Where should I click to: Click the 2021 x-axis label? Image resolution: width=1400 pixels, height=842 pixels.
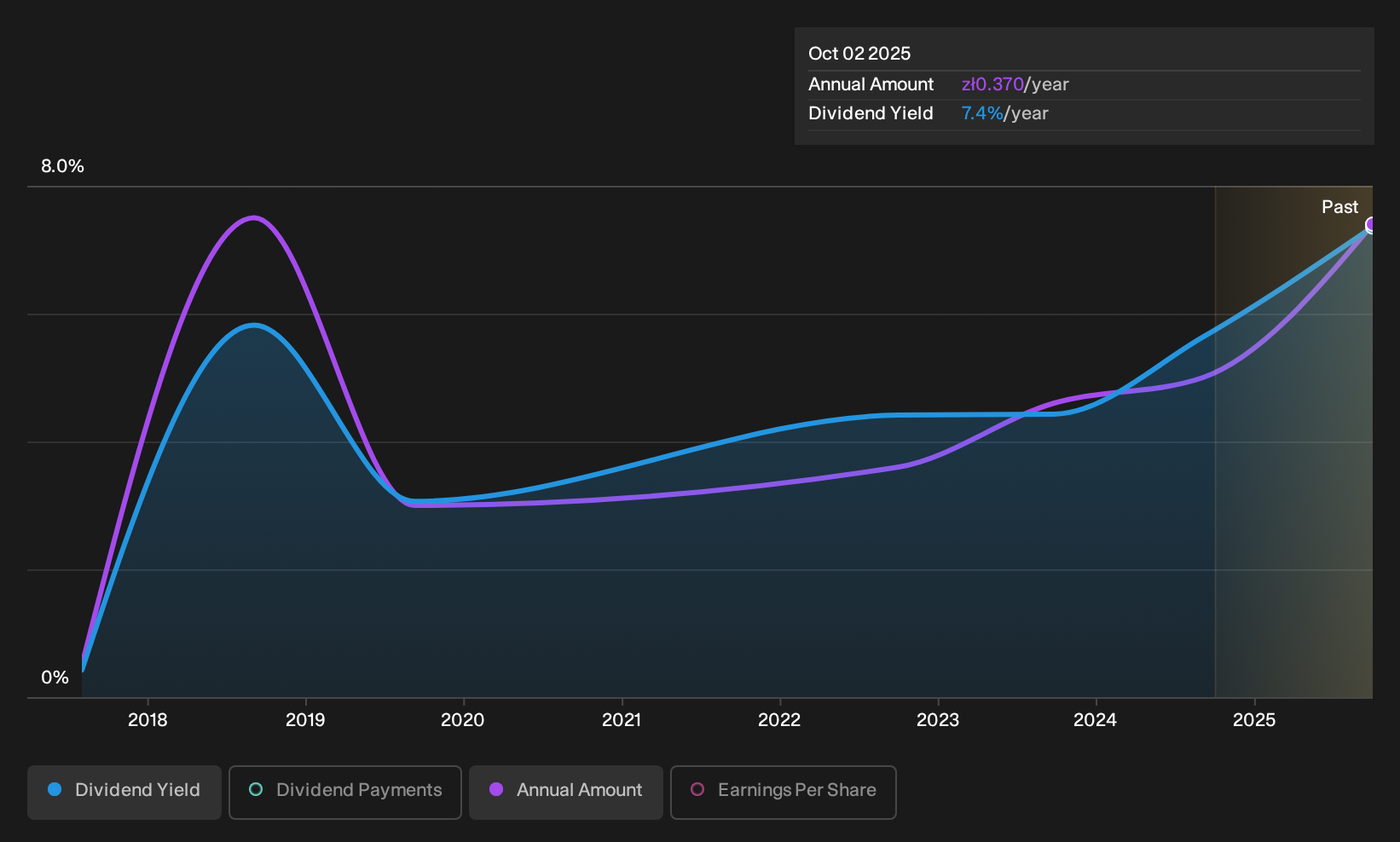[x=622, y=720]
